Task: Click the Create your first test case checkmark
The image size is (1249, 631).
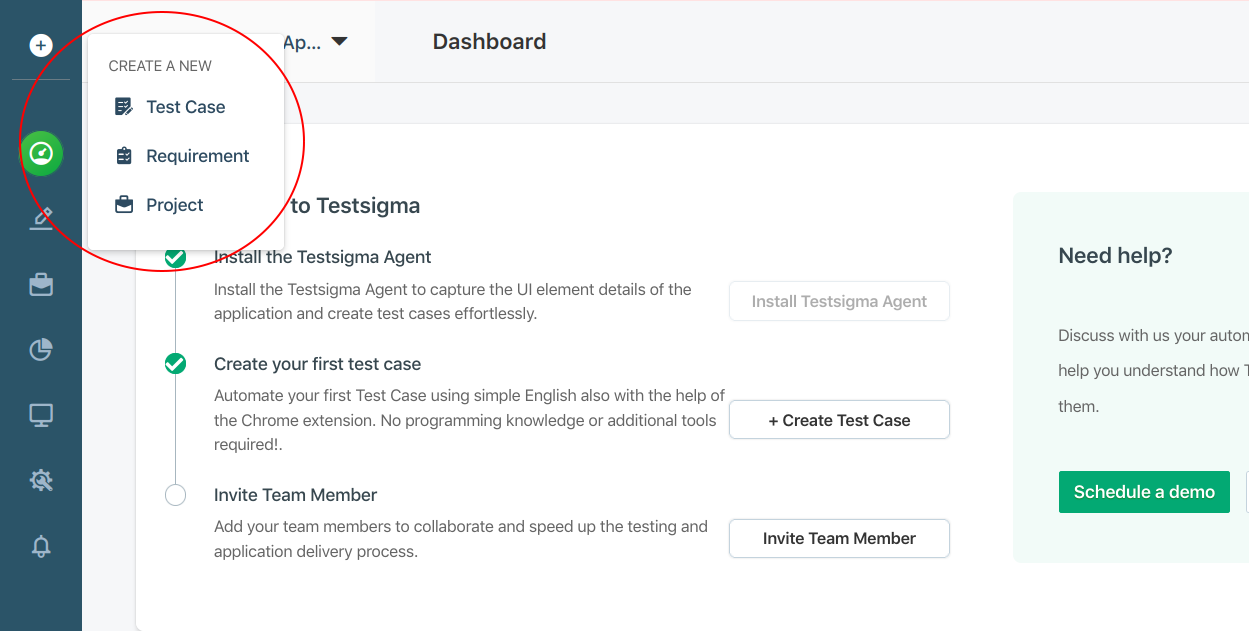Action: tap(175, 364)
